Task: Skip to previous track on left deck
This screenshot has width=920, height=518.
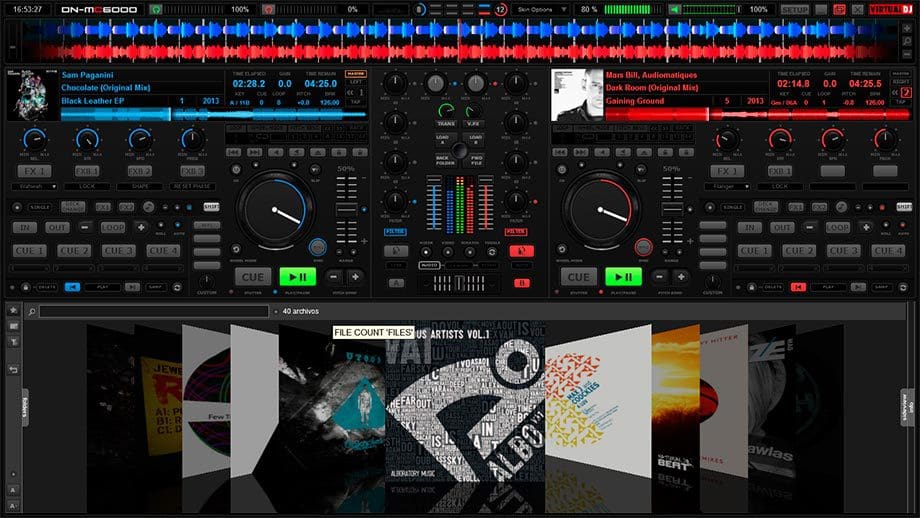Action: (234, 152)
